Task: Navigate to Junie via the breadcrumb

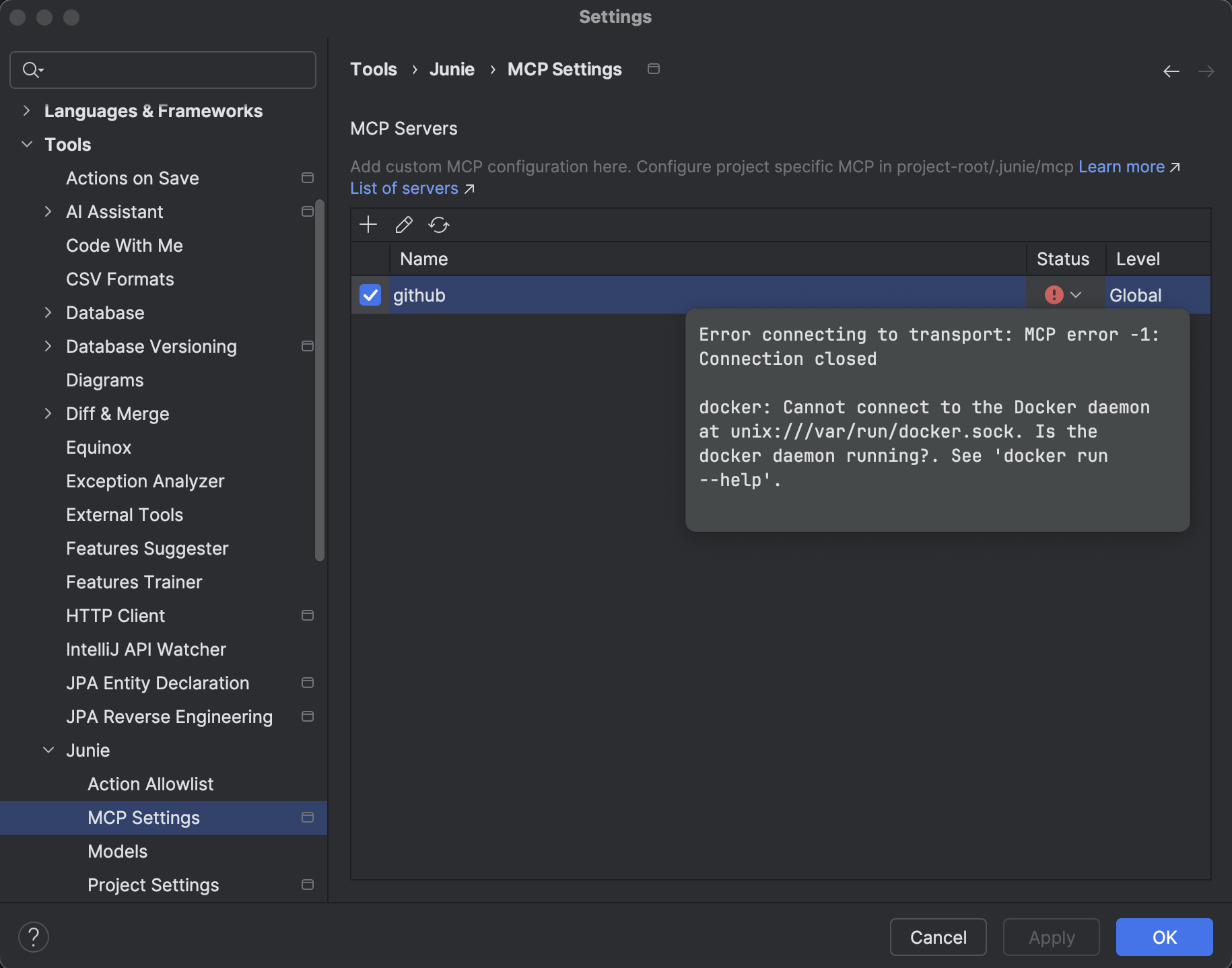Action: click(452, 69)
